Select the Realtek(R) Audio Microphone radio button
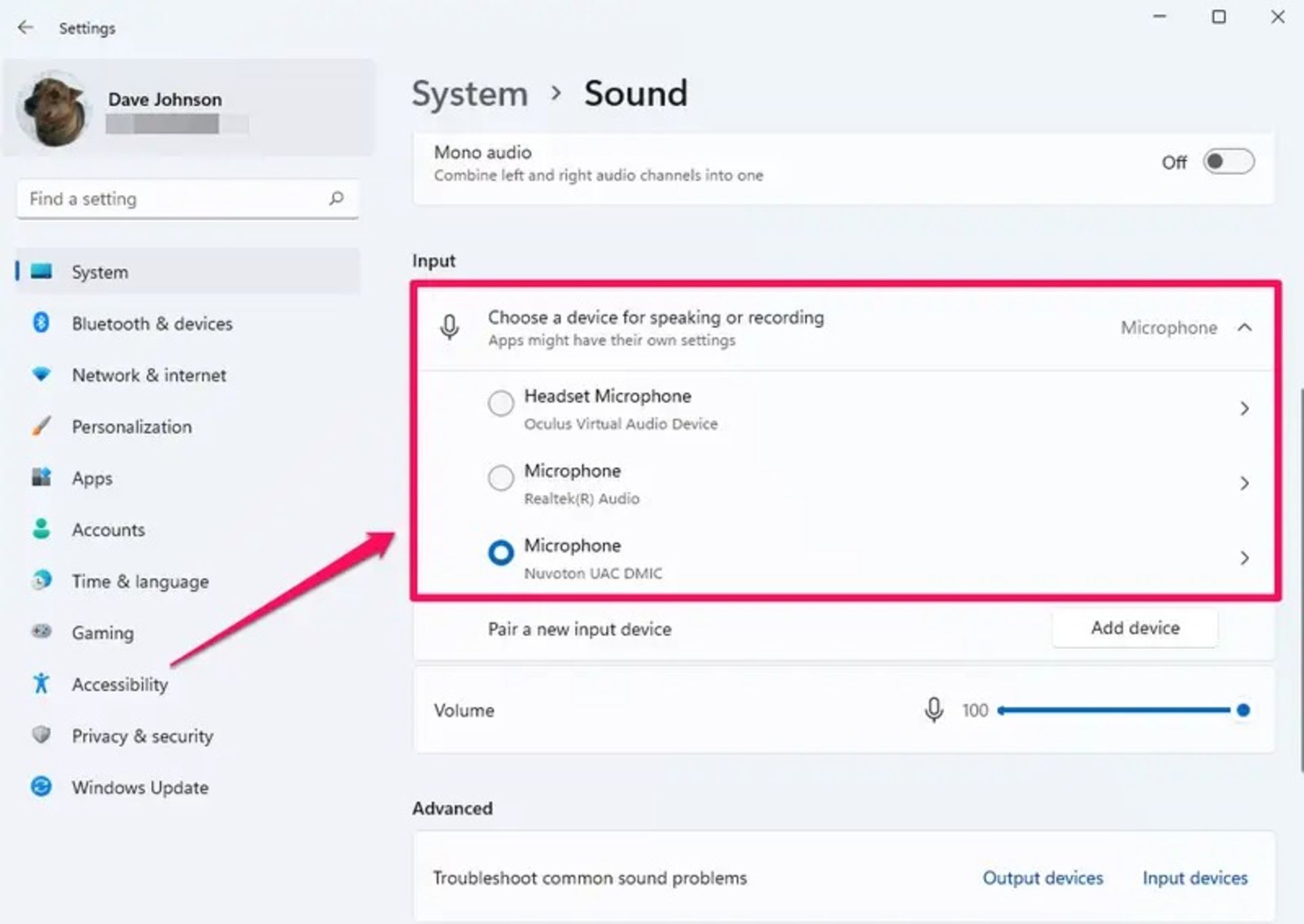Screen dimensions: 1304x924 point(501,478)
